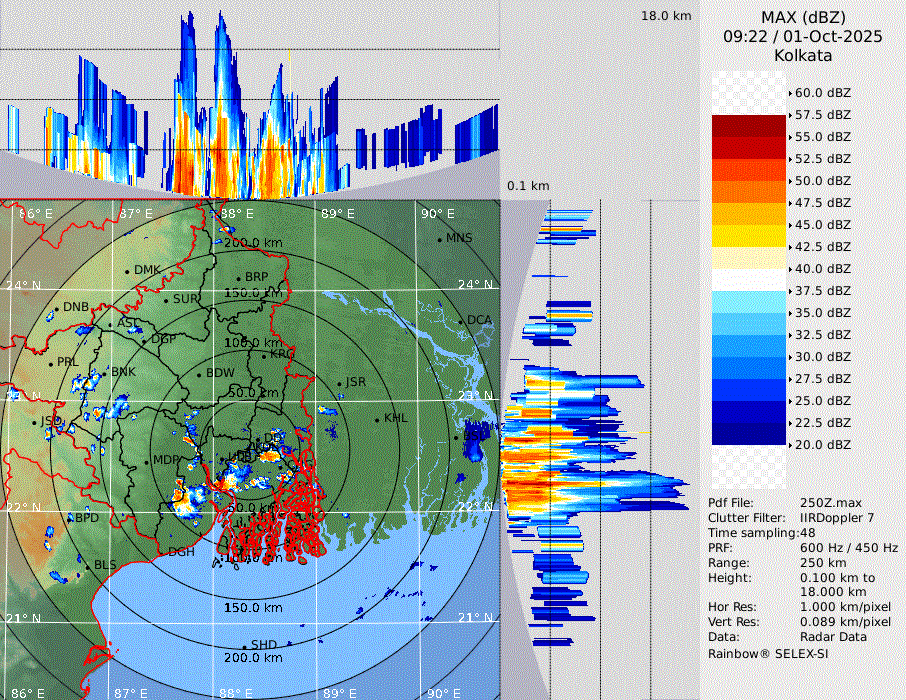Click the 18.0 km height label
Image resolution: width=906 pixels, height=700 pixels.
(666, 16)
